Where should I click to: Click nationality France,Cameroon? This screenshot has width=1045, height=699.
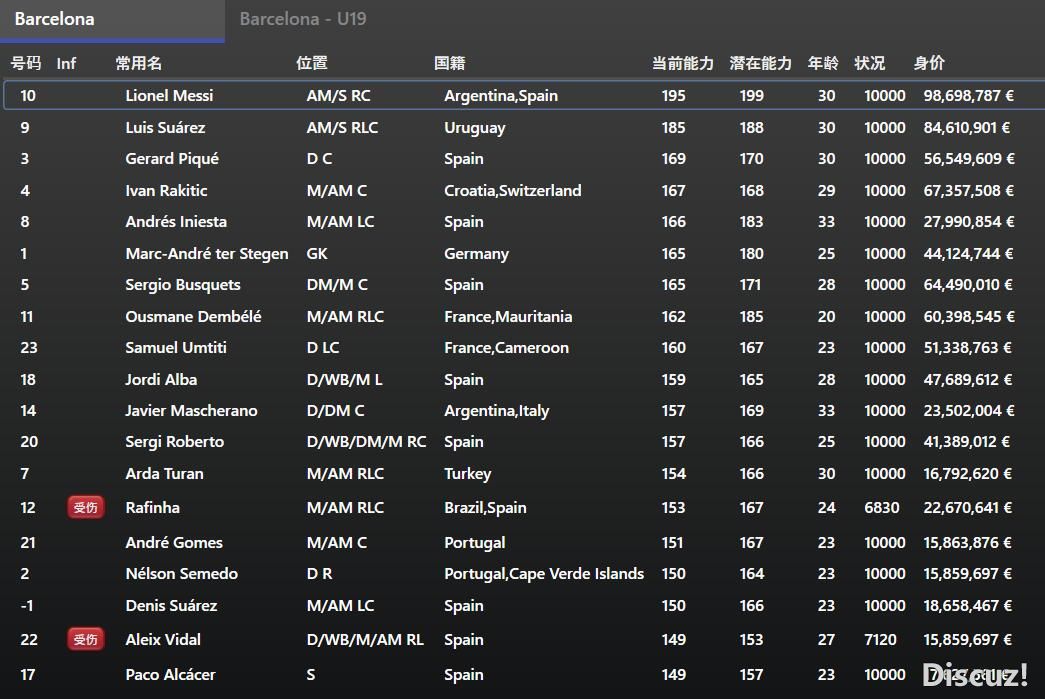(507, 348)
